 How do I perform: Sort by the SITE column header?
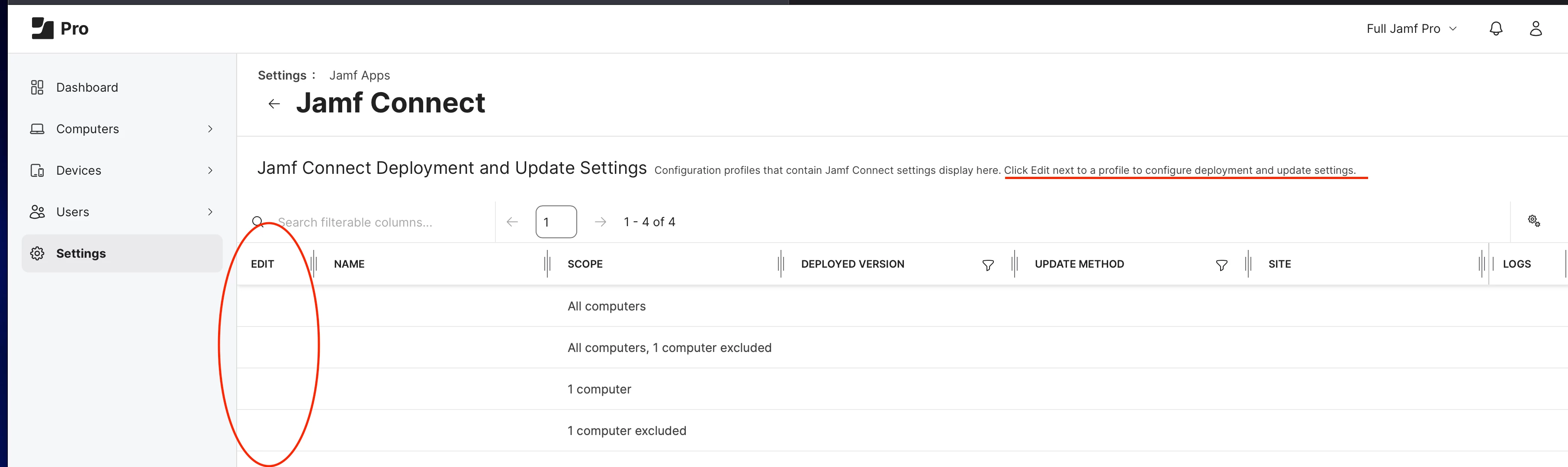pyautogui.click(x=1279, y=264)
